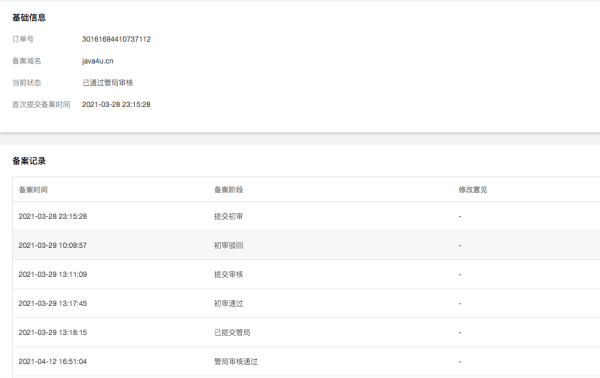The image size is (600, 378).
Task: Click the timestamp 2021-03-29 13:18:15
Action: (x=53, y=332)
